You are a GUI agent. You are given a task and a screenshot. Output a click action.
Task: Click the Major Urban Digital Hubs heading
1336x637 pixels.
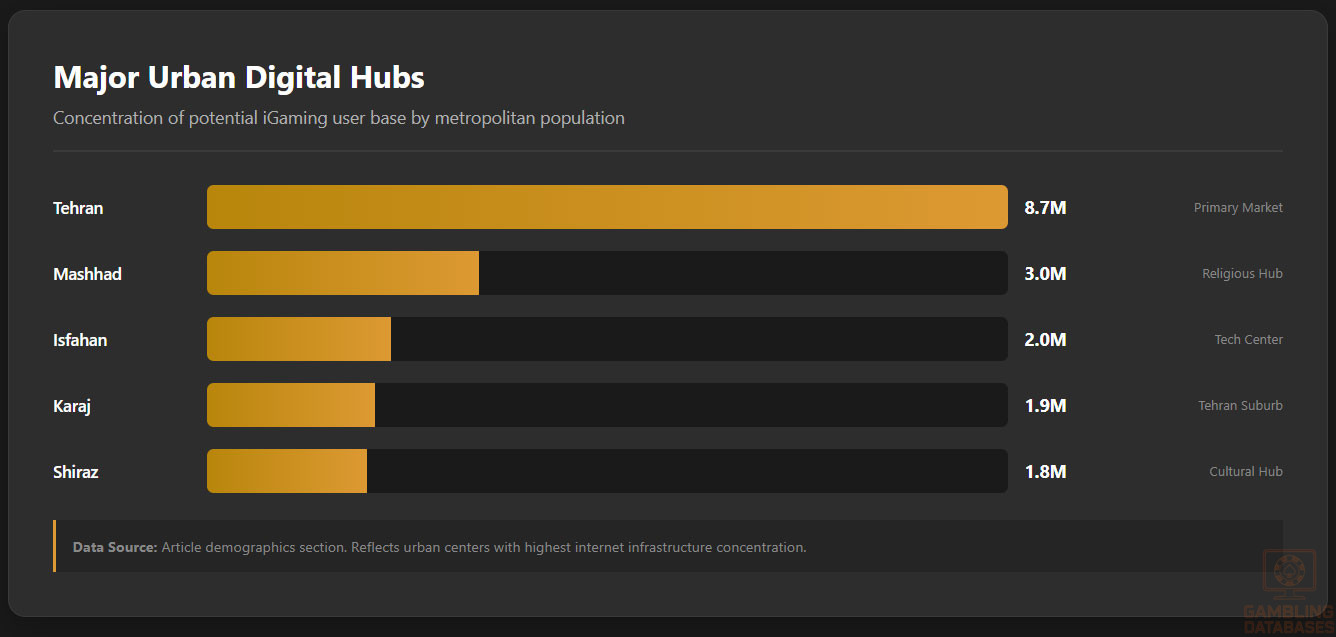pos(239,78)
